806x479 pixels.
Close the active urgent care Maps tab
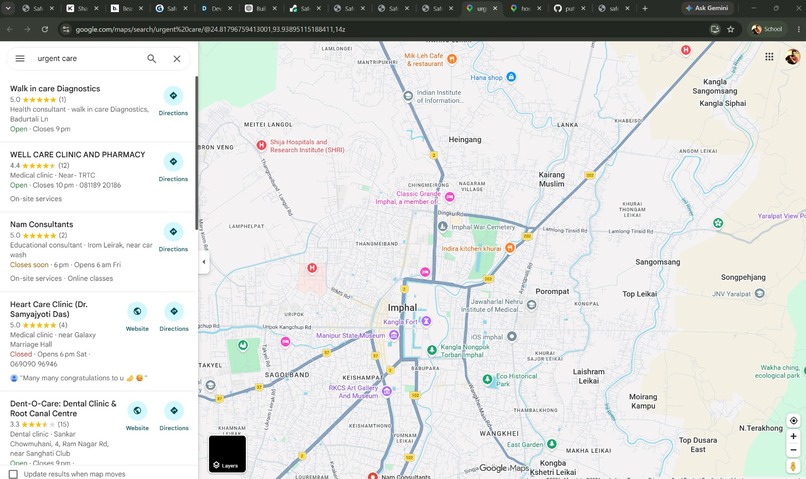pos(495,8)
